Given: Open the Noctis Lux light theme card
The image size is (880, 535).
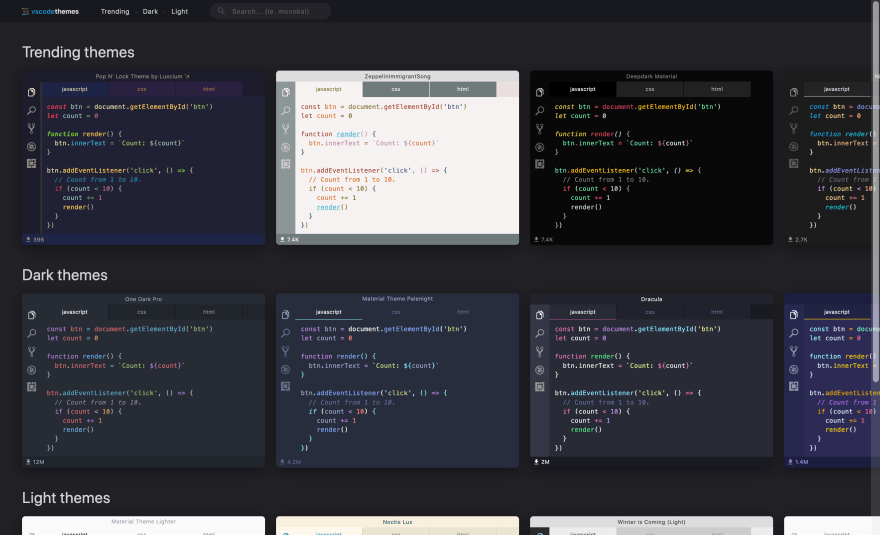Looking at the screenshot, I should [397, 525].
